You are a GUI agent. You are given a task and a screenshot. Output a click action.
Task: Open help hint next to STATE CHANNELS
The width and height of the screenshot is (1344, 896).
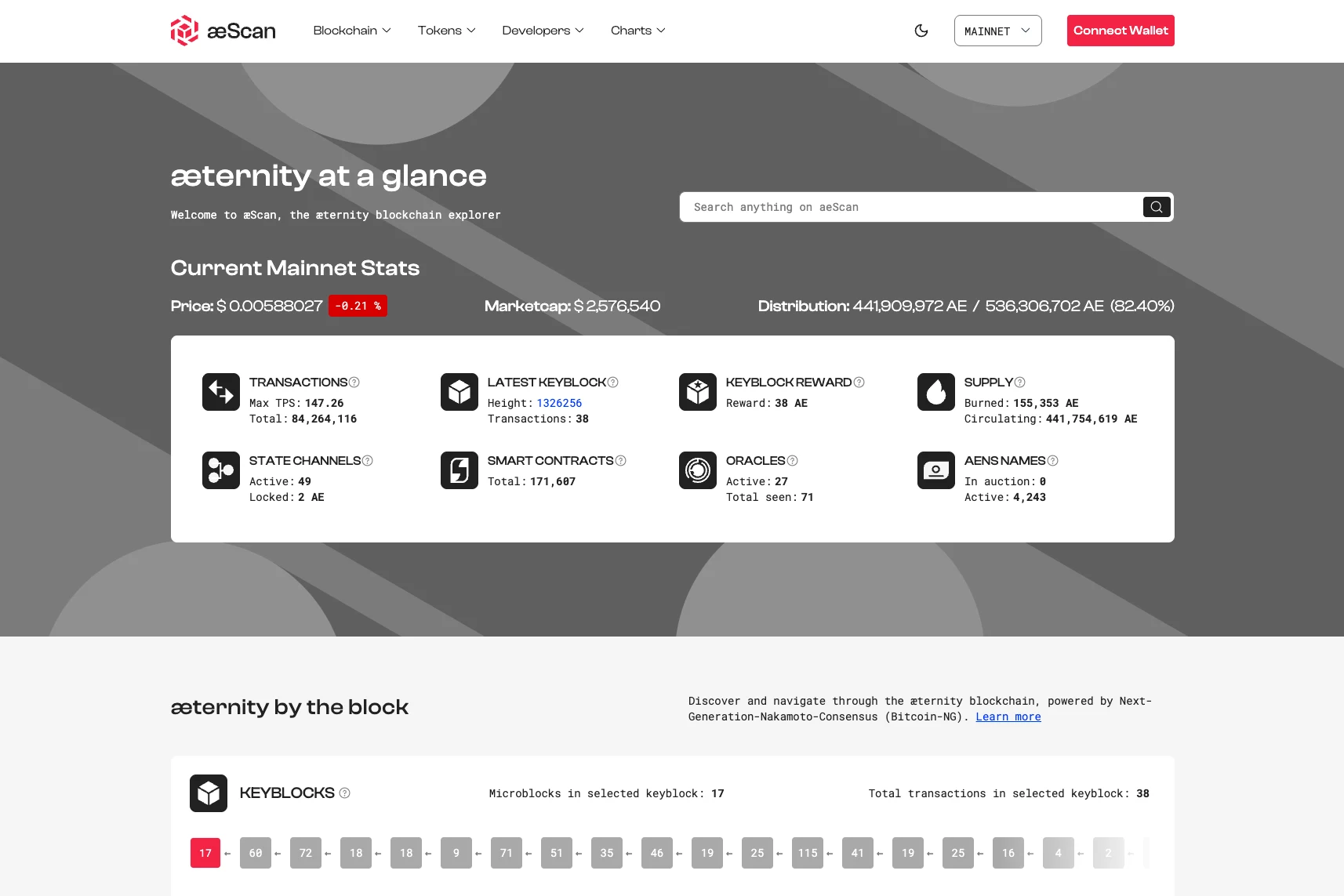point(368,461)
